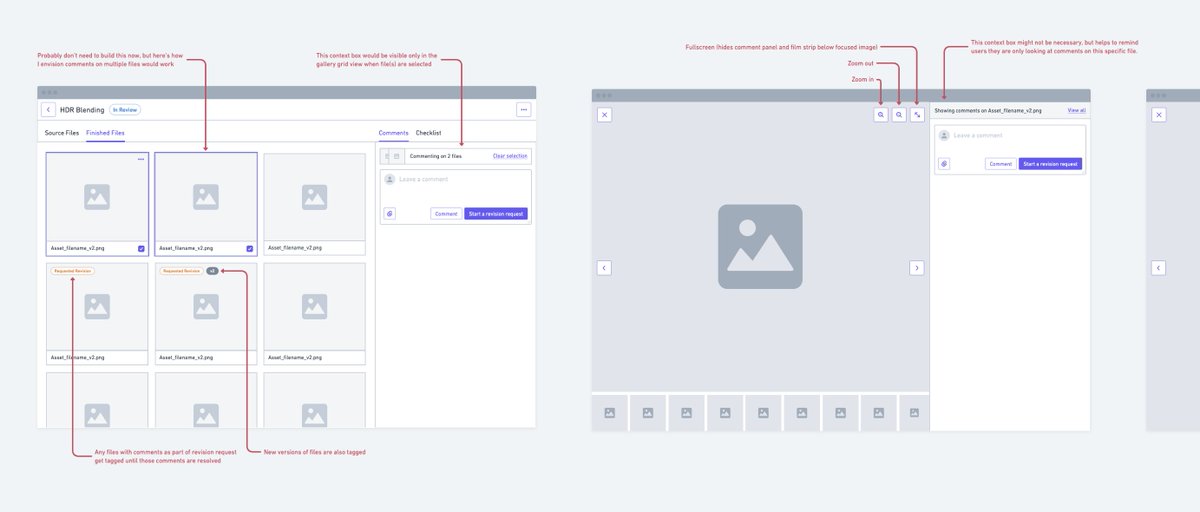1200x512 pixels.
Task: Zoom out of the focused image
Action: (899, 115)
